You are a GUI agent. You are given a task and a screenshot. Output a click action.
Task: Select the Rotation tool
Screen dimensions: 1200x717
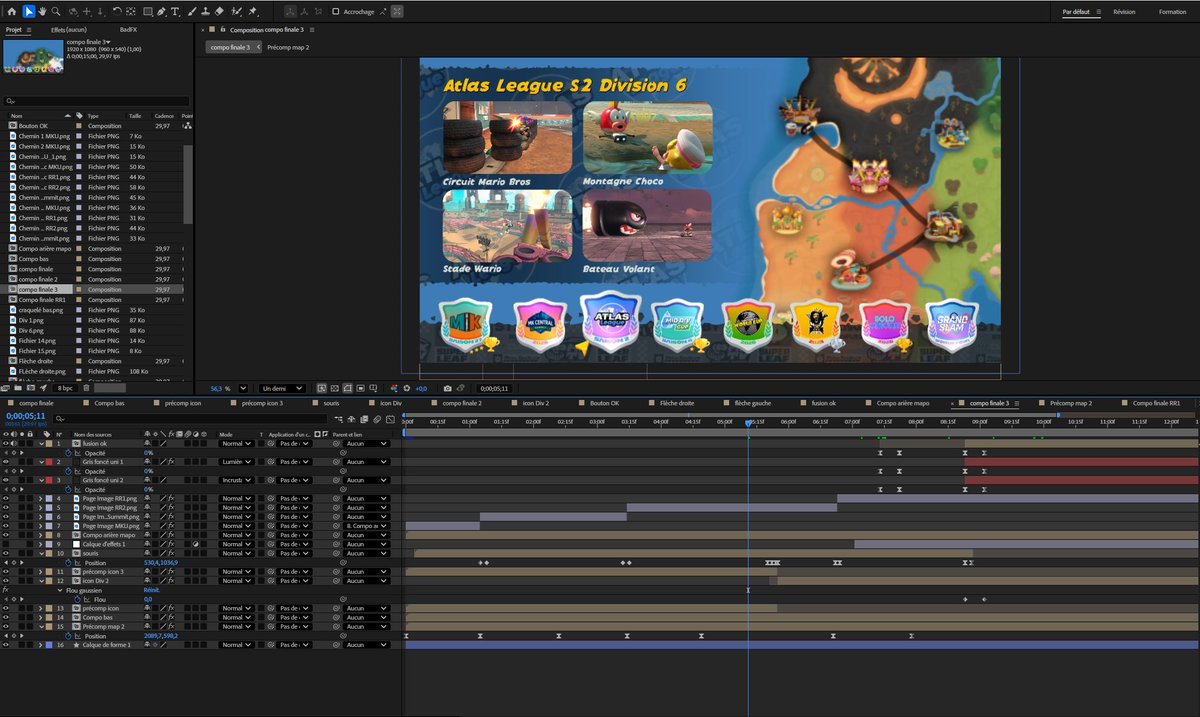117,11
